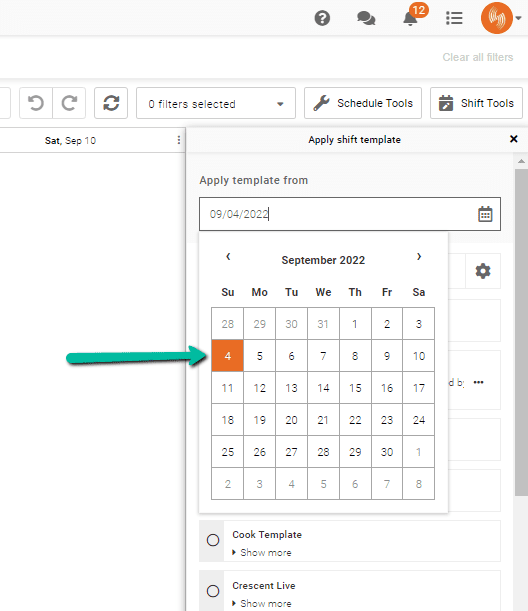Select August 28 in the calendar
The height and width of the screenshot is (611, 528).
click(228, 324)
